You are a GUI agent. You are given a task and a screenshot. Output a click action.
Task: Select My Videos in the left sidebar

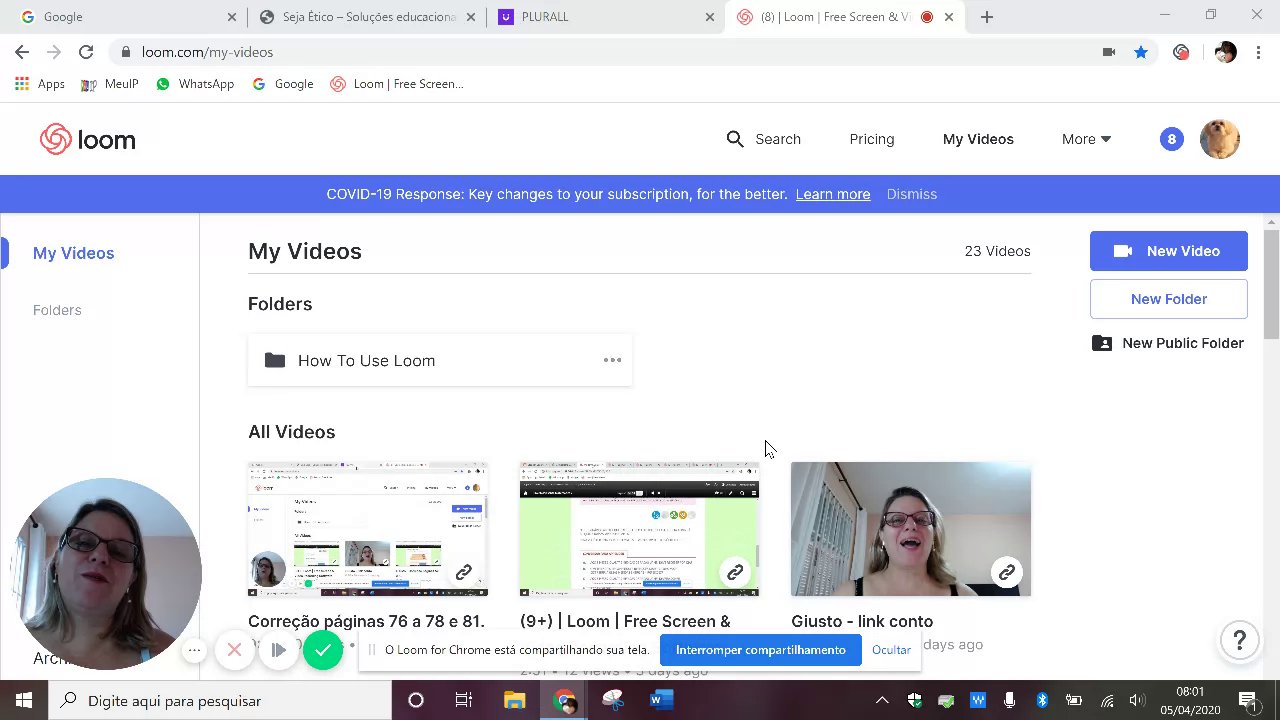click(x=74, y=253)
